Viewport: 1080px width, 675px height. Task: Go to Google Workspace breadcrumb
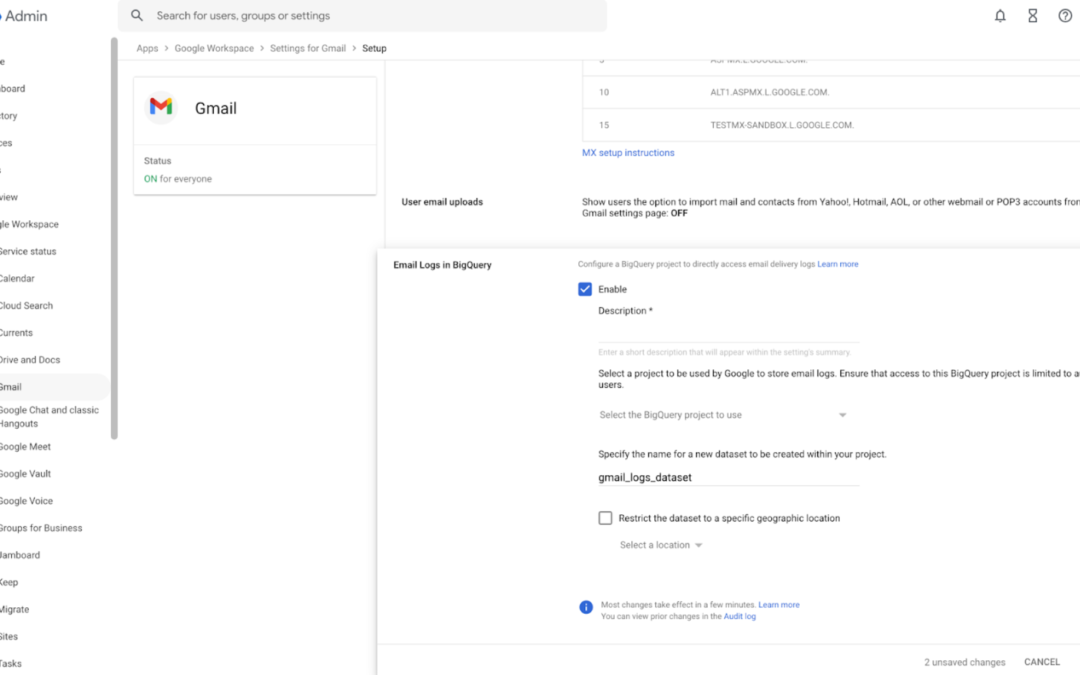214,48
